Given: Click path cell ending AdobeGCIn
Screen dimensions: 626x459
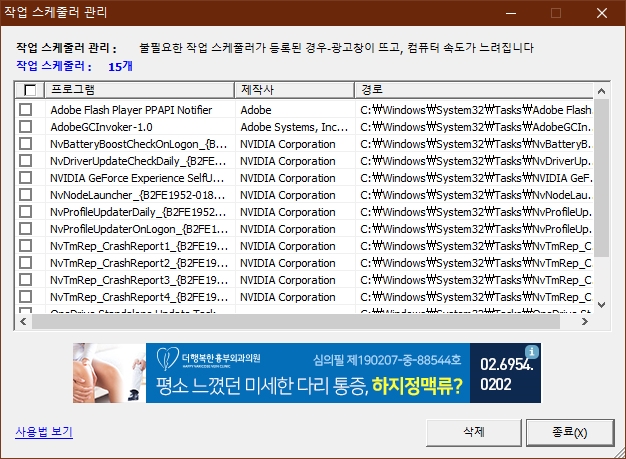Looking at the screenshot, I should coord(476,127).
